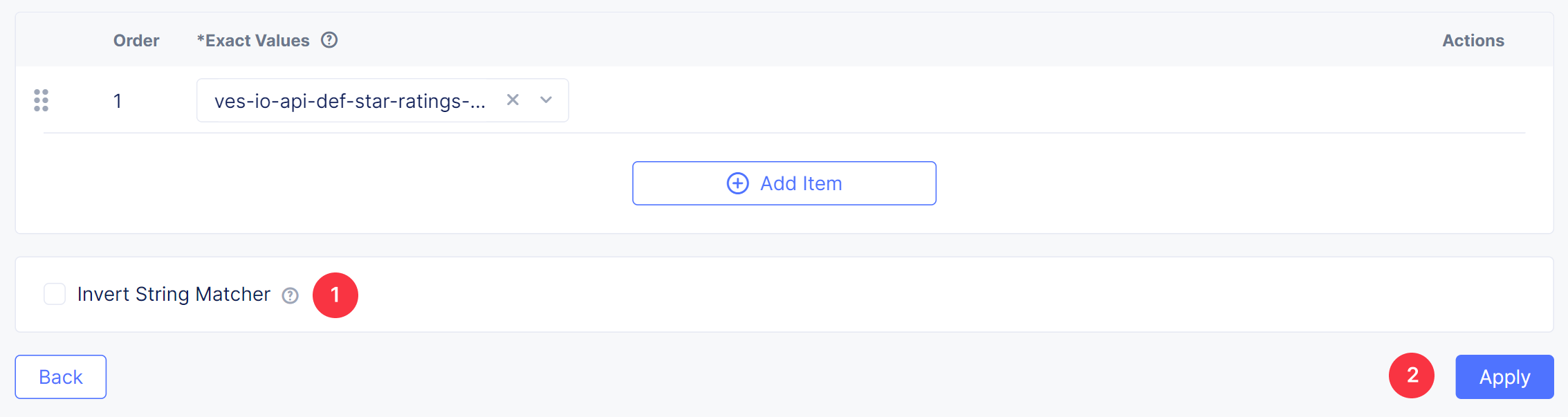Grab the drag handle for row 1
This screenshot has height=417, width=1568.
point(41,100)
